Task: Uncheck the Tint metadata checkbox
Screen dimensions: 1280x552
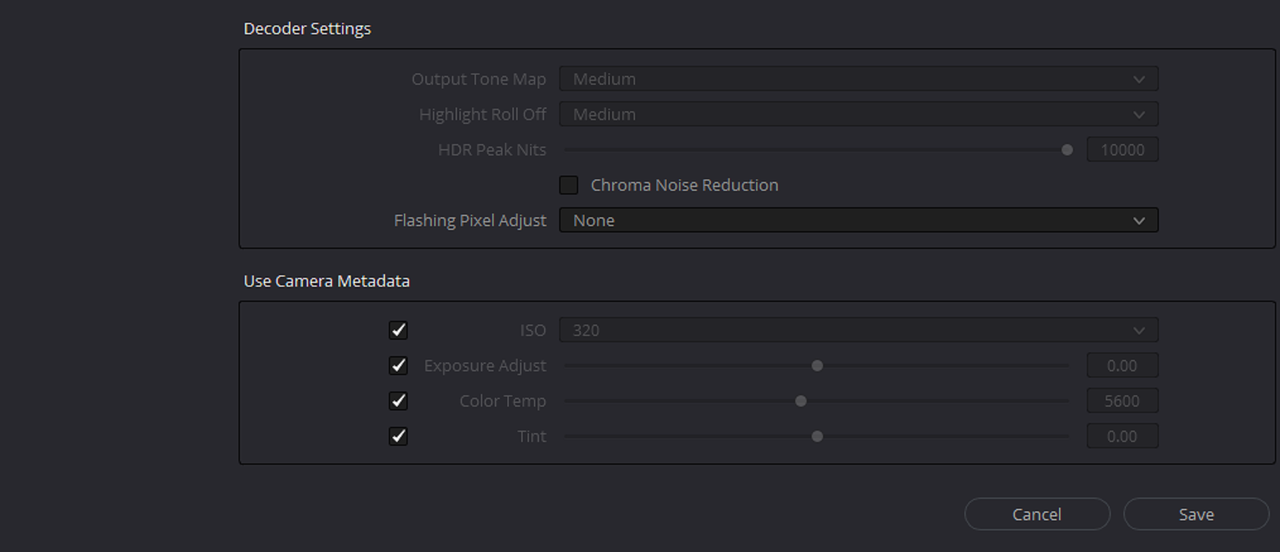Action: coord(398,436)
